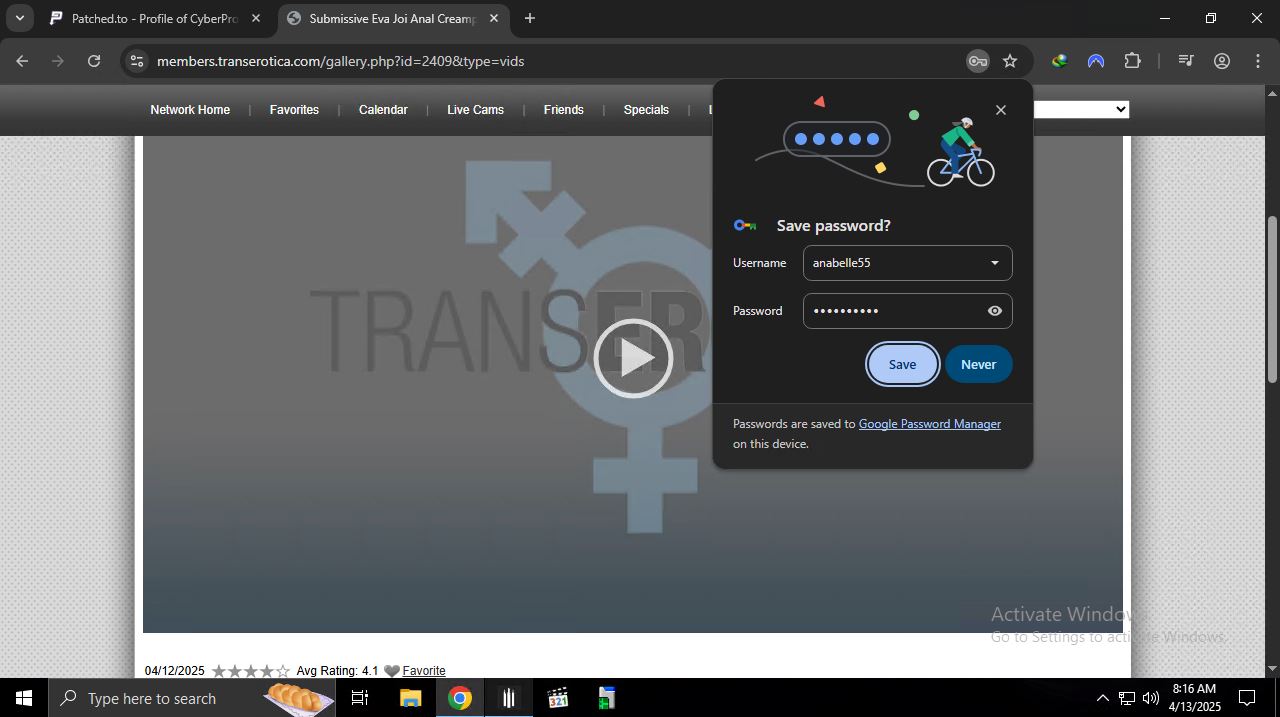Open the password key icon in address bar
Screen dimensions: 1280x717
click(x=977, y=61)
